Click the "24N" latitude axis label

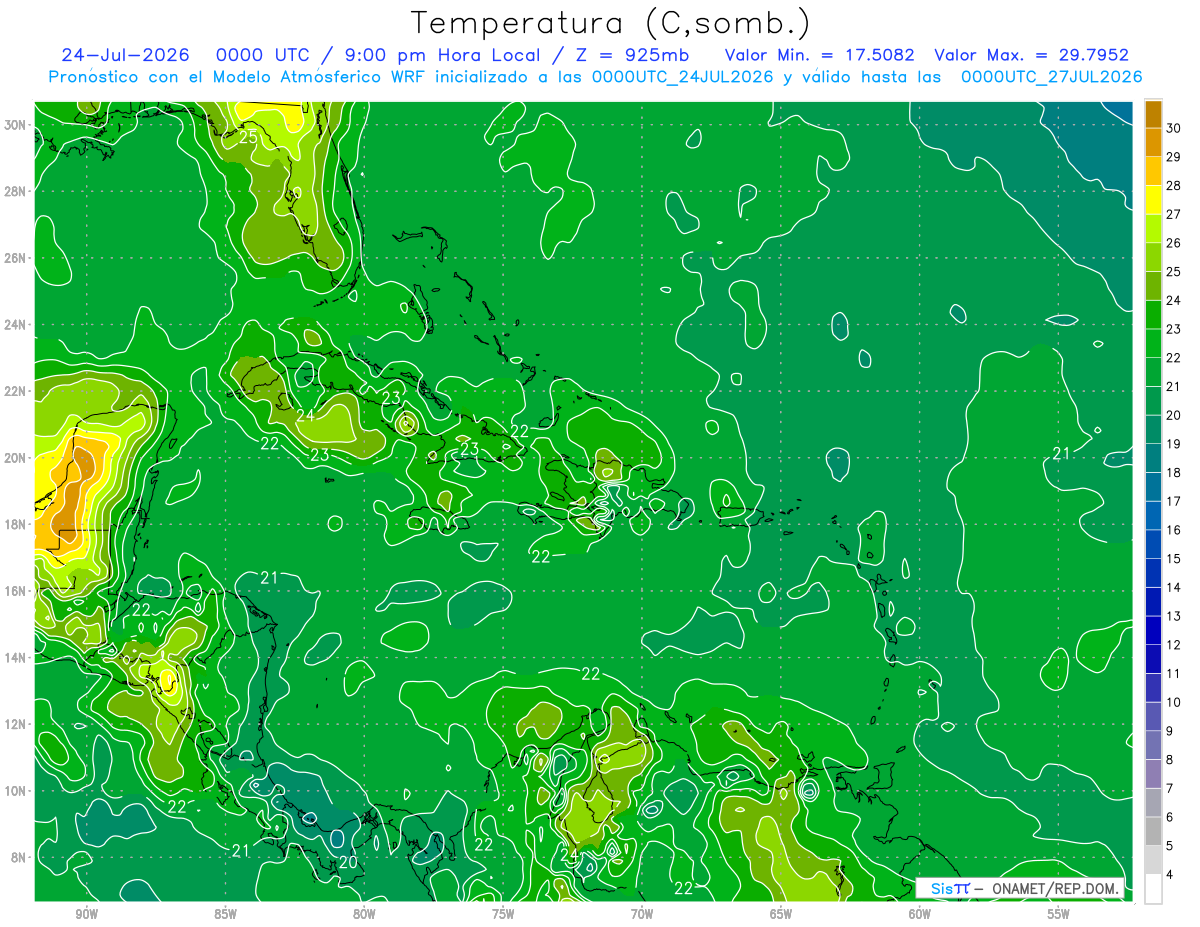coord(16,325)
